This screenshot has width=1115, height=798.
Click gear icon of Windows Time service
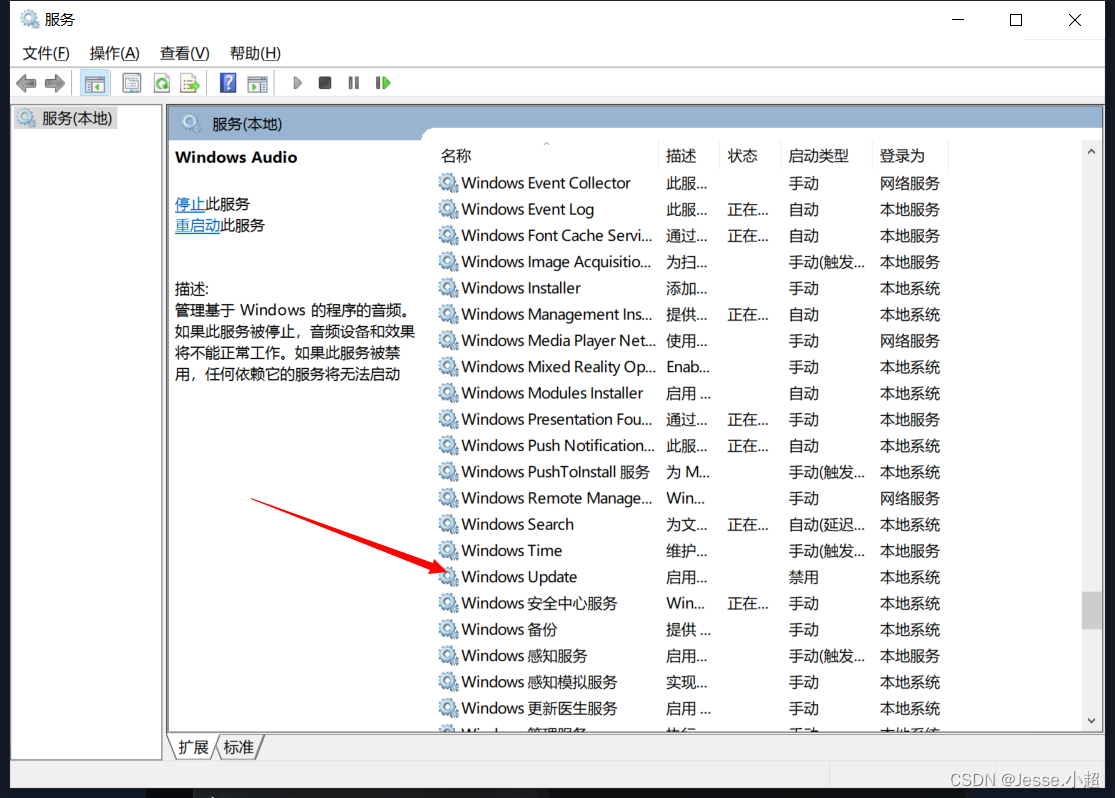tap(448, 550)
